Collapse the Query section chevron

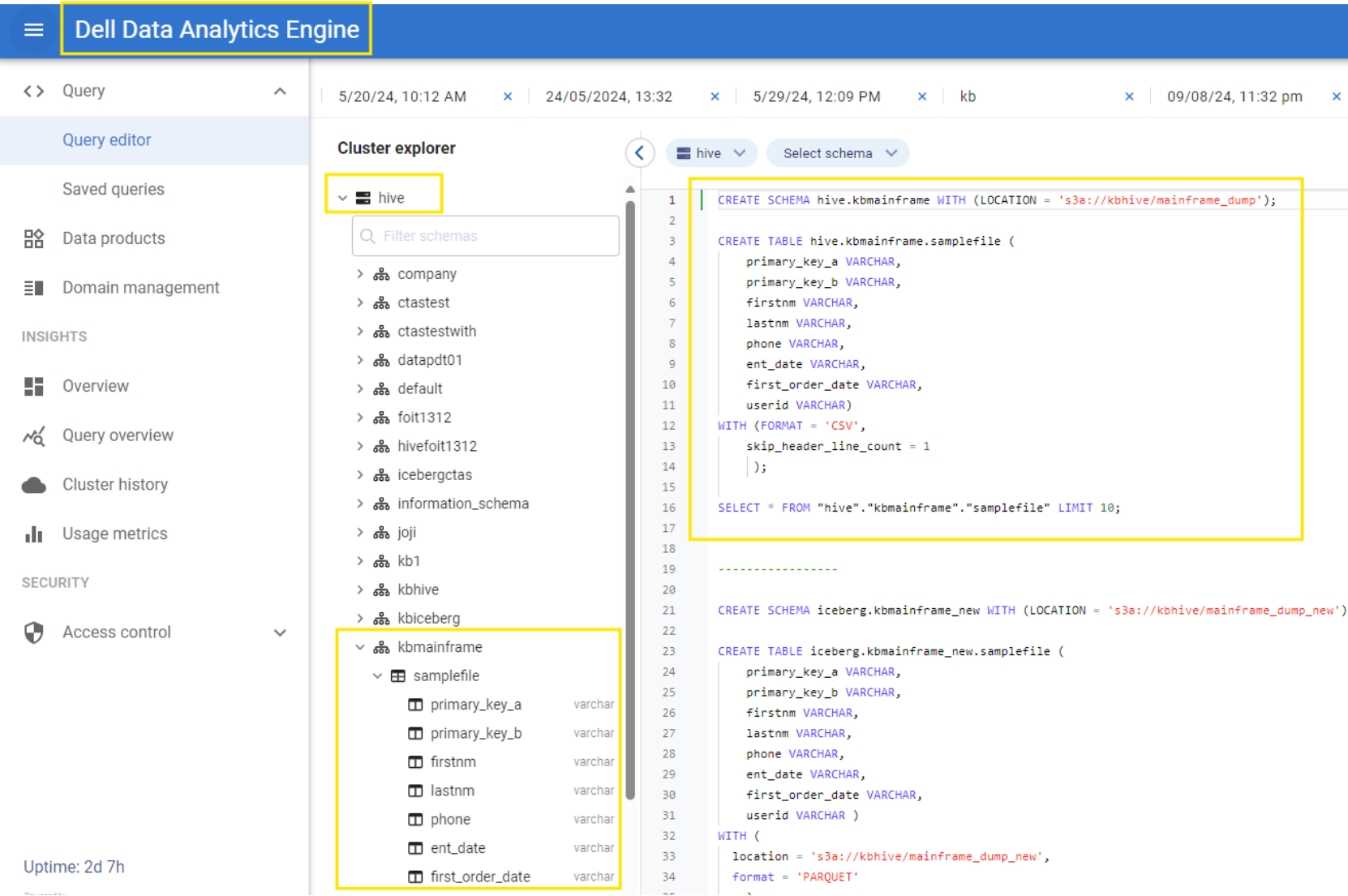point(280,91)
